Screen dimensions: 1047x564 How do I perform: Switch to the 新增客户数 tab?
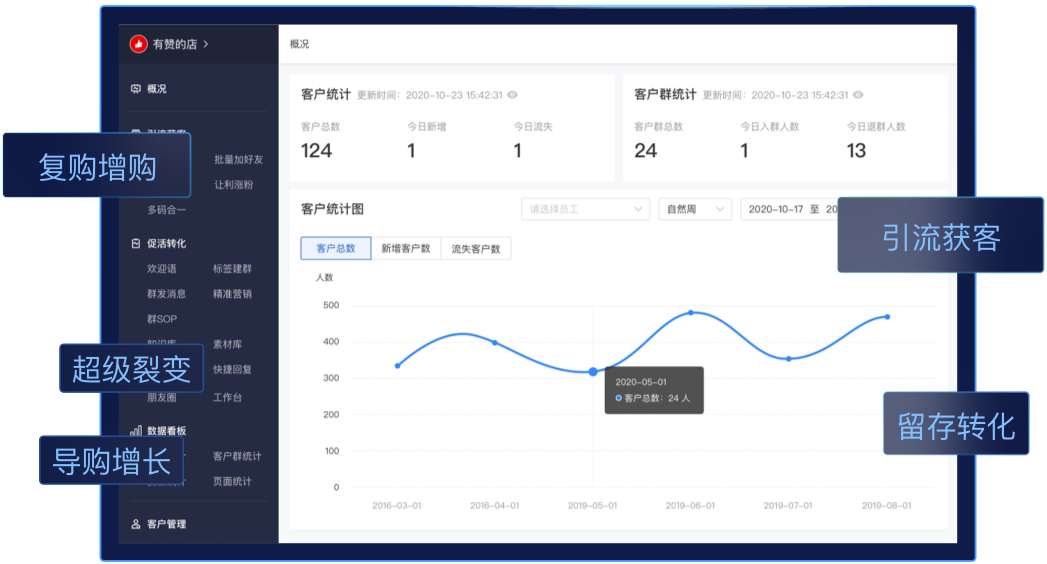[x=405, y=249]
